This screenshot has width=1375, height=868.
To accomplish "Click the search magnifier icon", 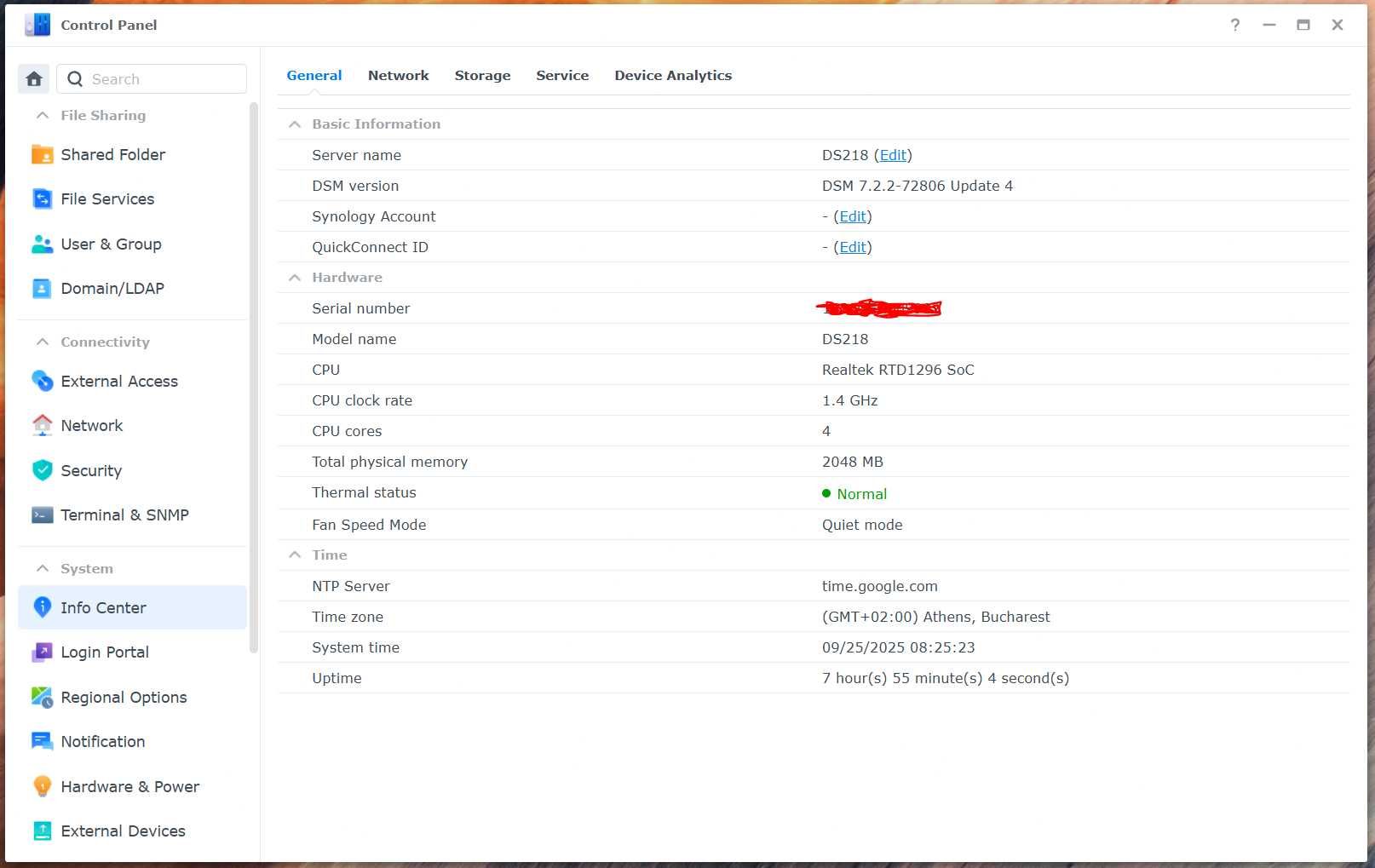I will click(75, 79).
